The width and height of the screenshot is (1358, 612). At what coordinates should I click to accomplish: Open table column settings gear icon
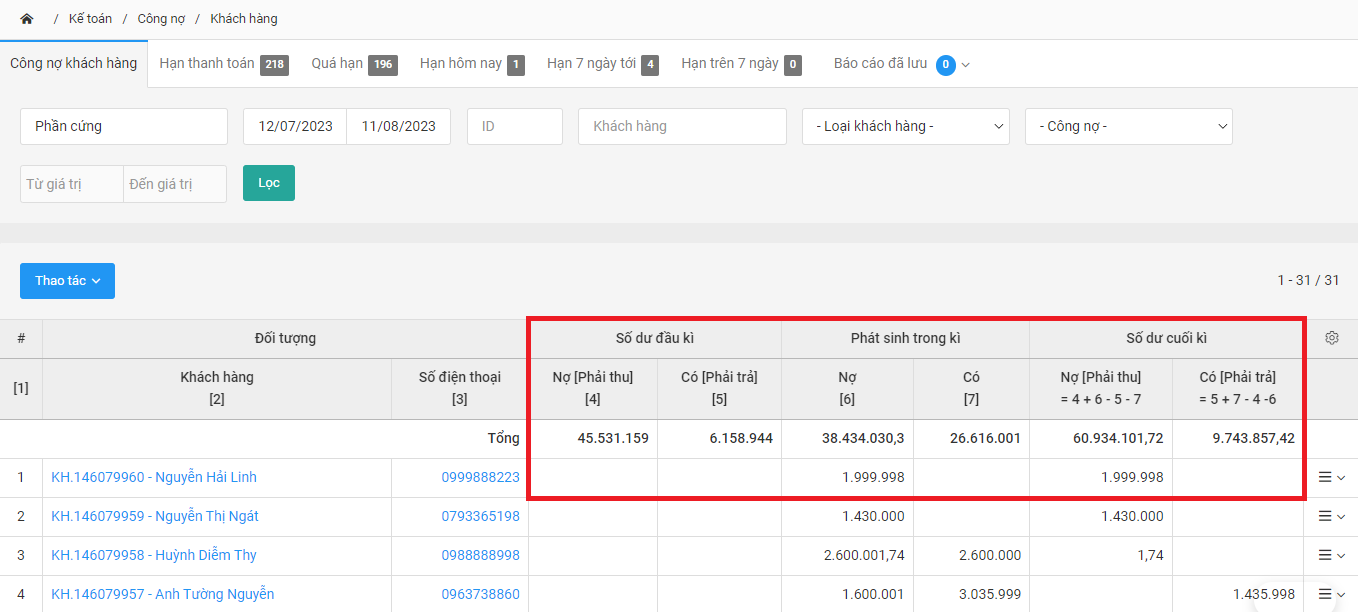click(x=1331, y=338)
